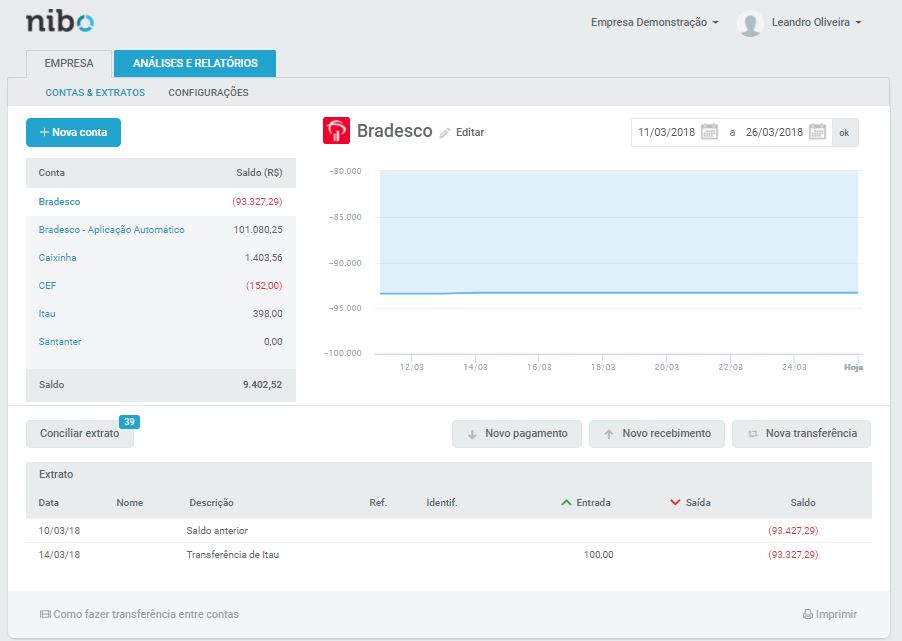
Task: Click the start date field 11/03/2018
Action: click(x=665, y=132)
